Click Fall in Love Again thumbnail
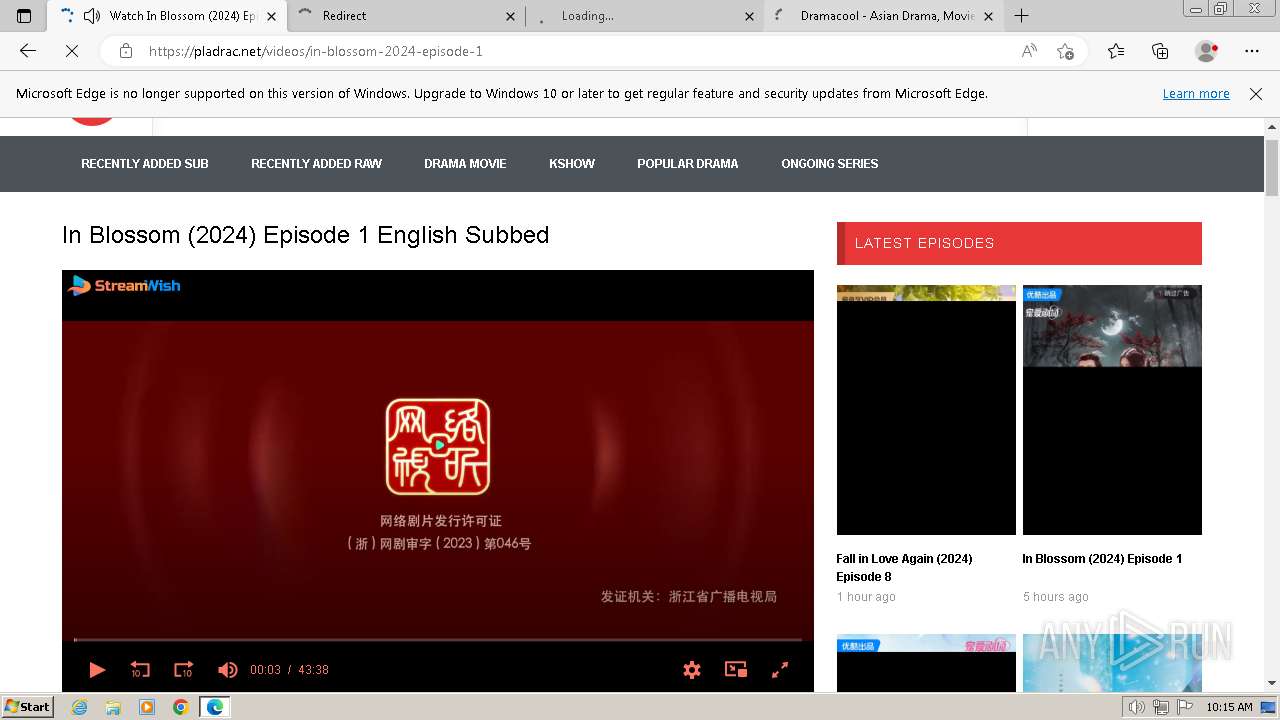 [x=926, y=410]
